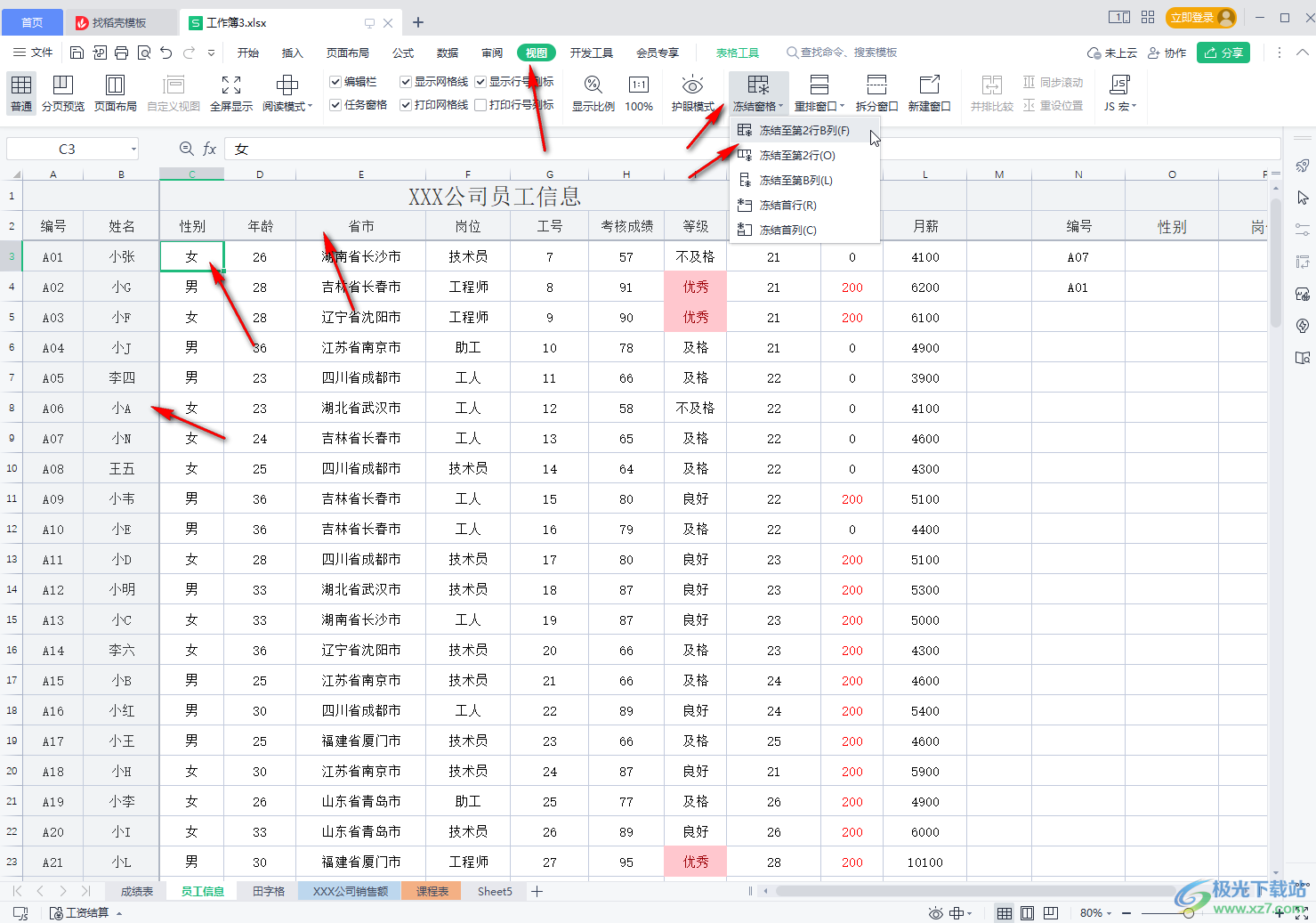Image resolution: width=1316 pixels, height=923 pixels.
Task: Click eye protection icon in status bar
Action: tap(935, 913)
